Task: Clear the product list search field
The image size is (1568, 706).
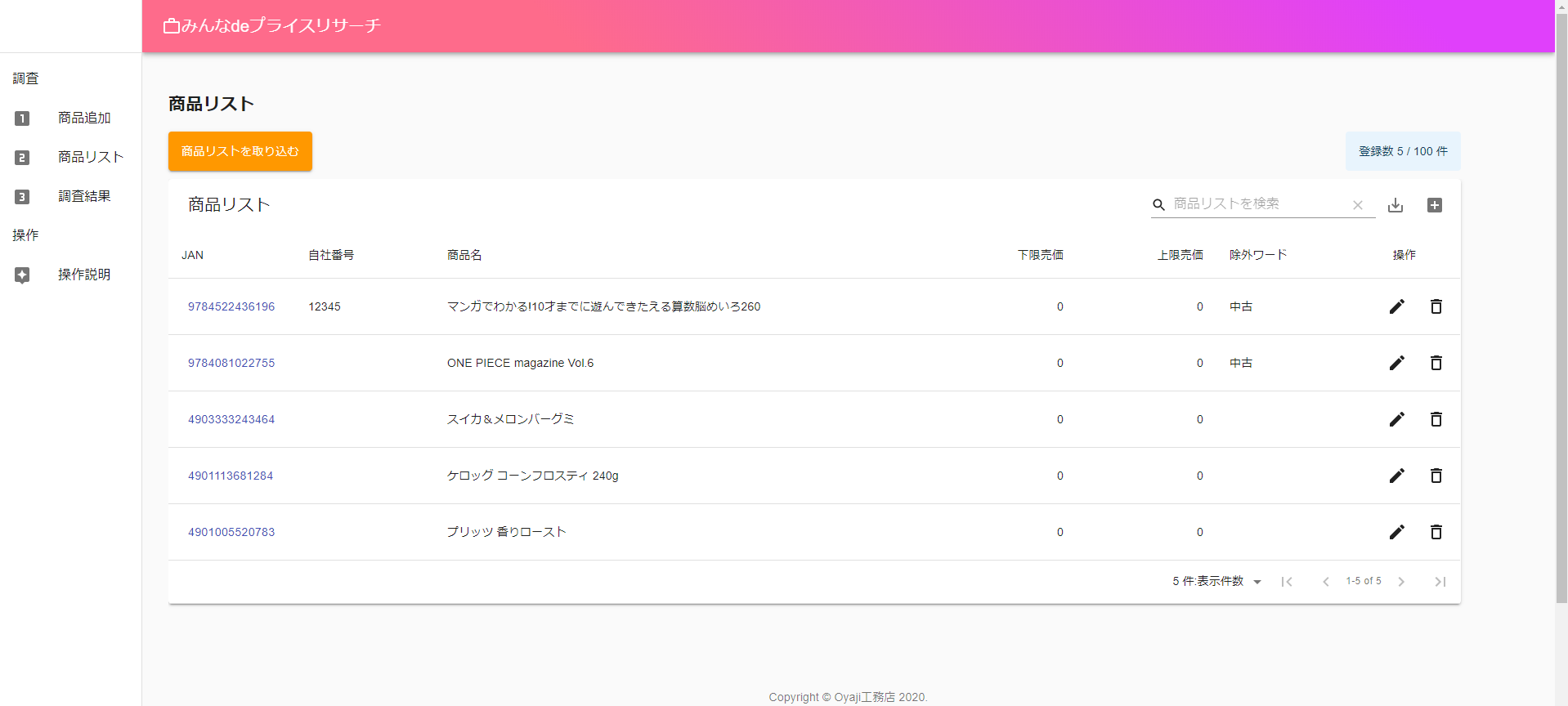Action: pos(1358,205)
